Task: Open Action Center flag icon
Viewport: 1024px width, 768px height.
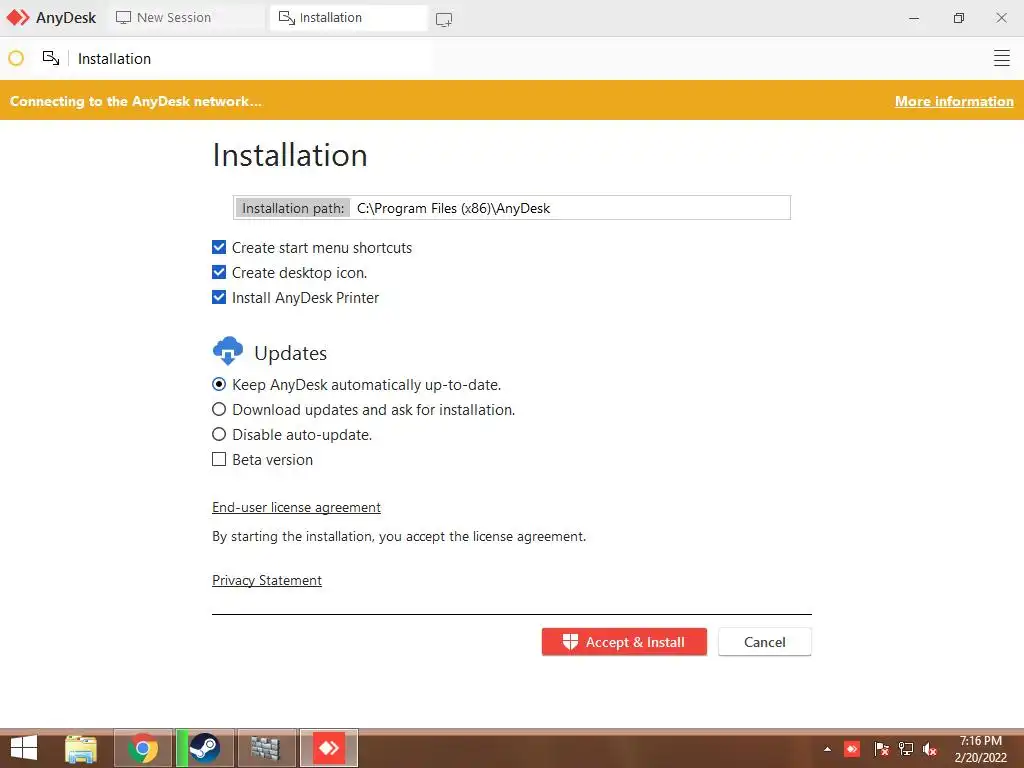Action: pyautogui.click(x=881, y=749)
